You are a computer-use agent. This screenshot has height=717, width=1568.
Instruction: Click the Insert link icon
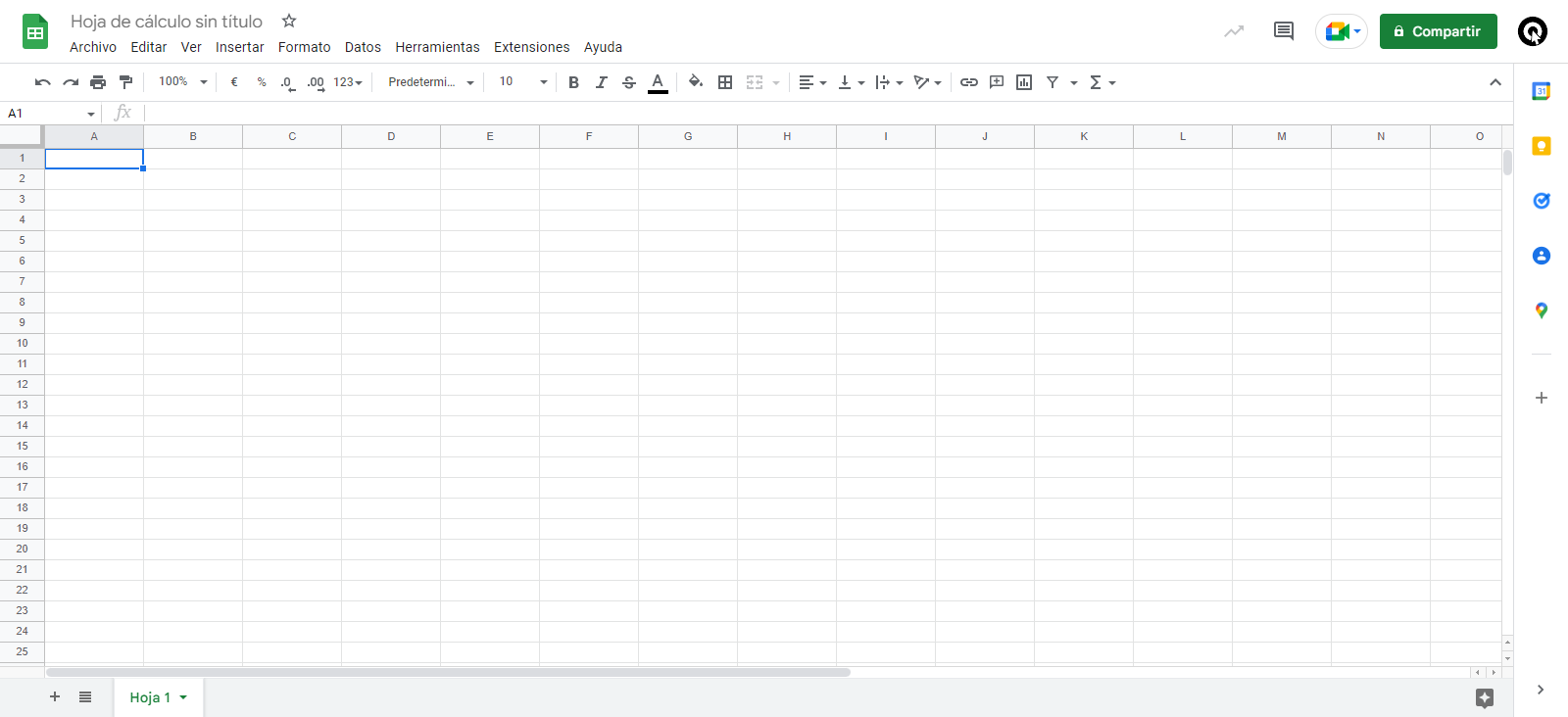(x=968, y=82)
